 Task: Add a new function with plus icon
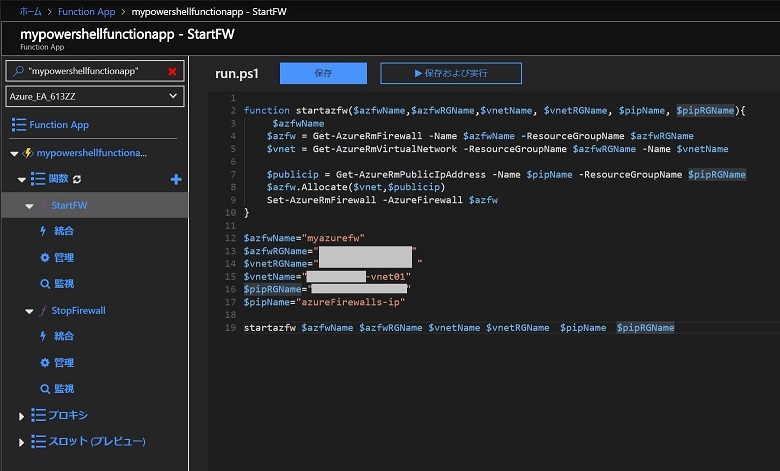coord(176,179)
